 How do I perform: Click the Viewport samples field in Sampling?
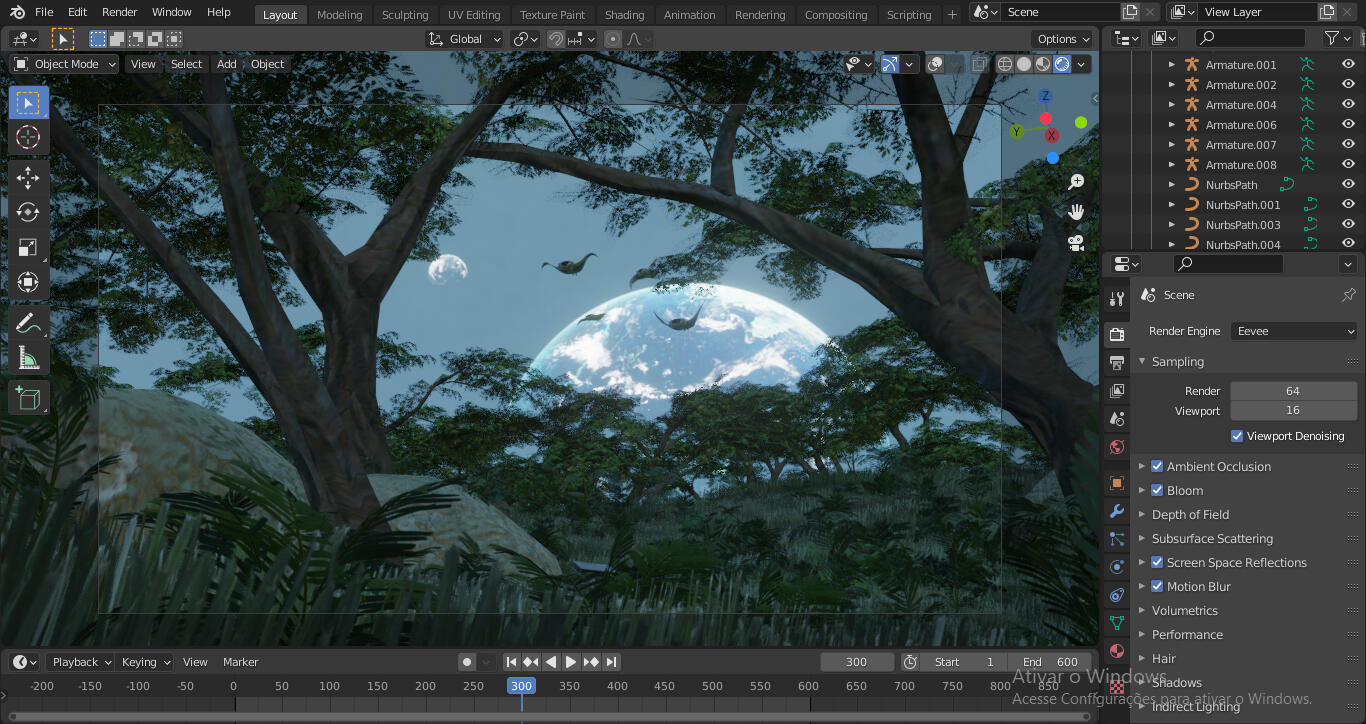coord(1293,410)
